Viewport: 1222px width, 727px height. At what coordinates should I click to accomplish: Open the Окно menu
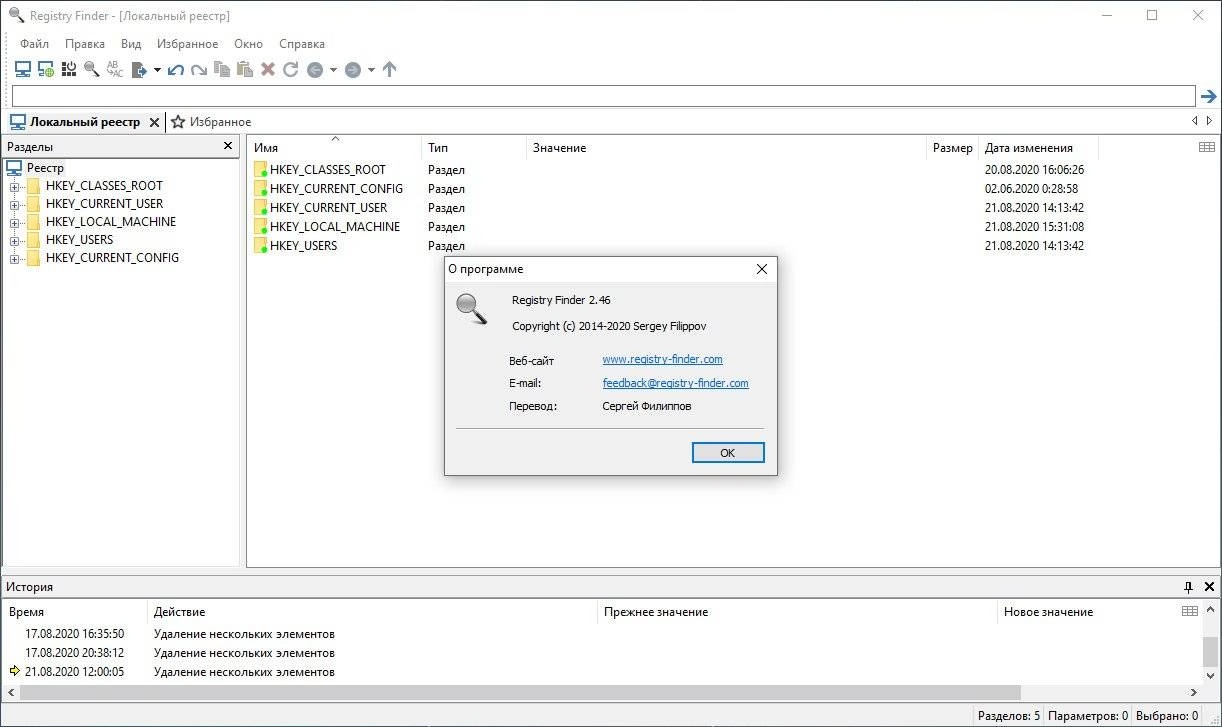click(x=248, y=44)
